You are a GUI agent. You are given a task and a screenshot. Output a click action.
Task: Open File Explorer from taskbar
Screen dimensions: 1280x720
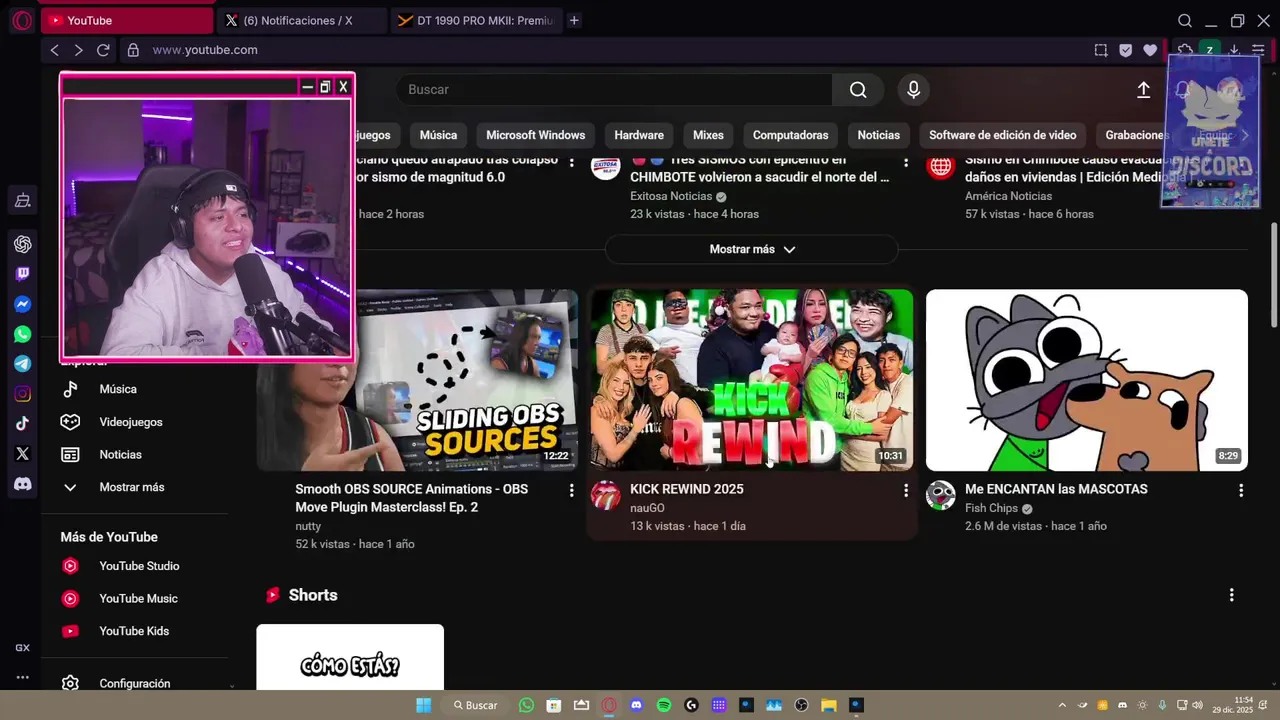point(828,705)
